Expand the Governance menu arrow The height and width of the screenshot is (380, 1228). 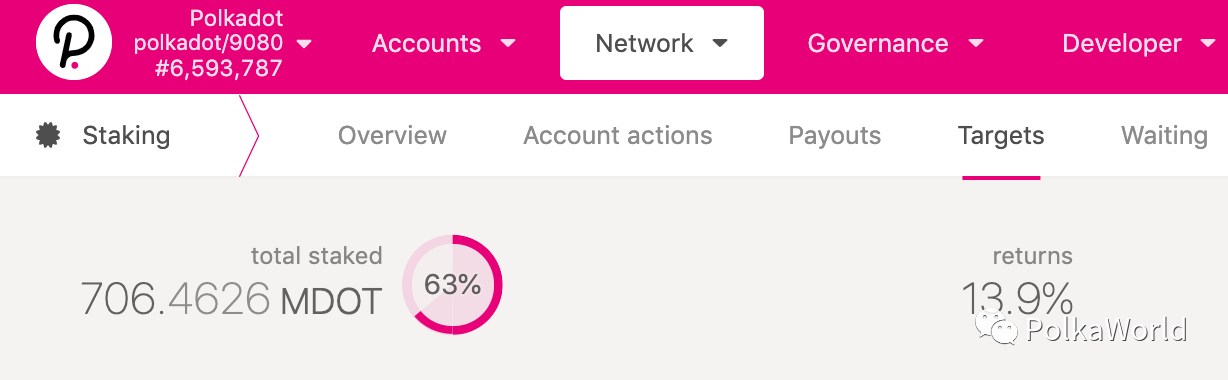tap(976, 44)
